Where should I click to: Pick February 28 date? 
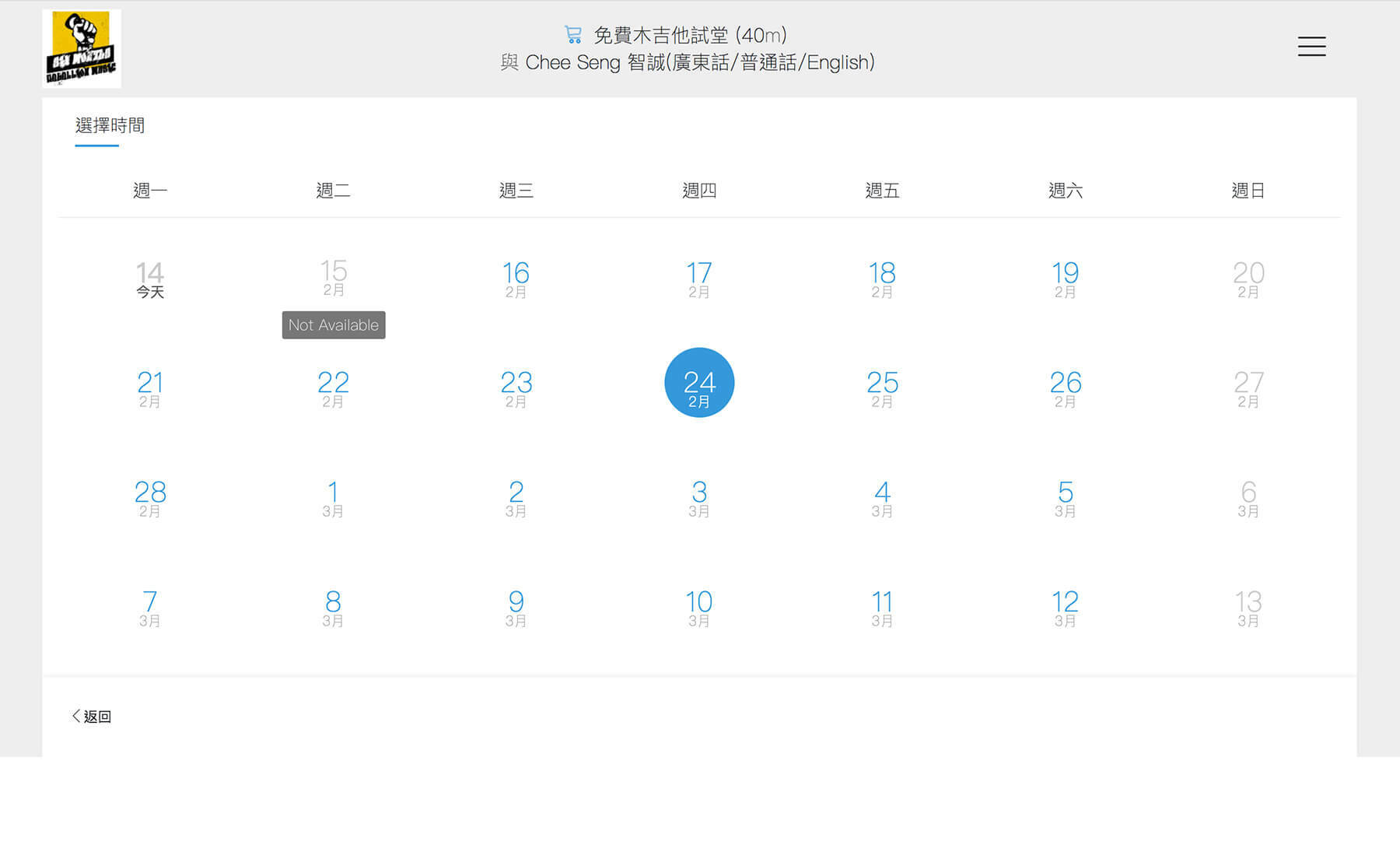150,499
